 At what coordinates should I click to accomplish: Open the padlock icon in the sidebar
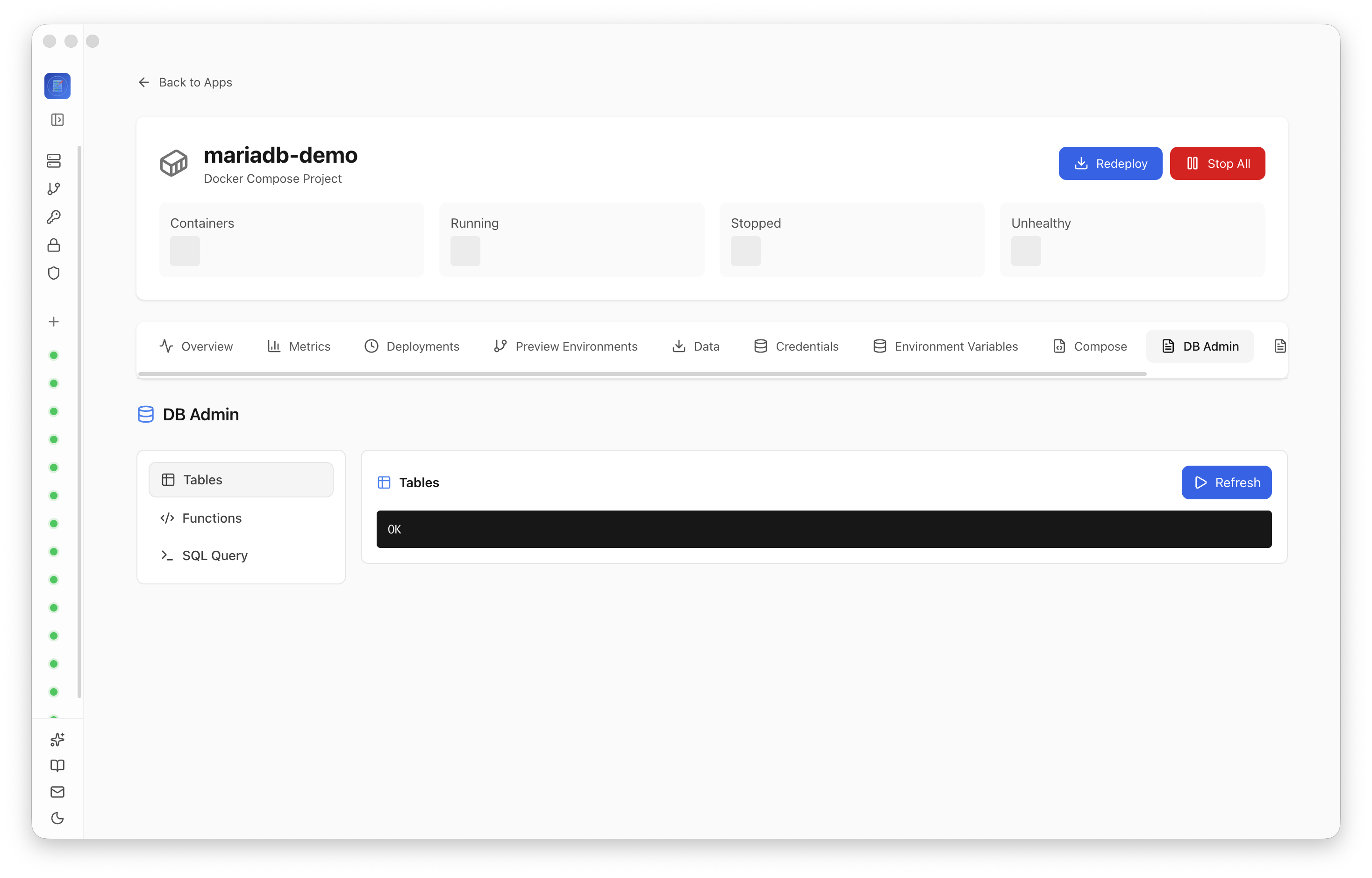(54, 245)
